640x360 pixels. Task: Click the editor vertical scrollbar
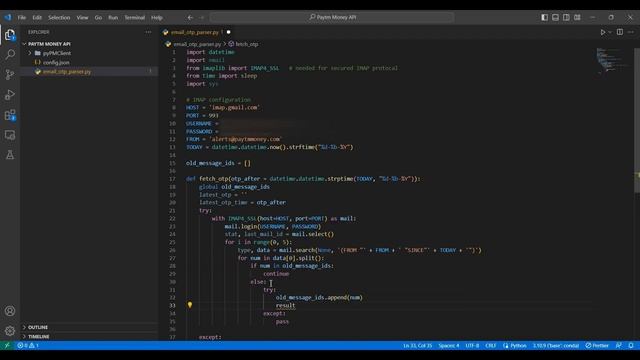637,120
